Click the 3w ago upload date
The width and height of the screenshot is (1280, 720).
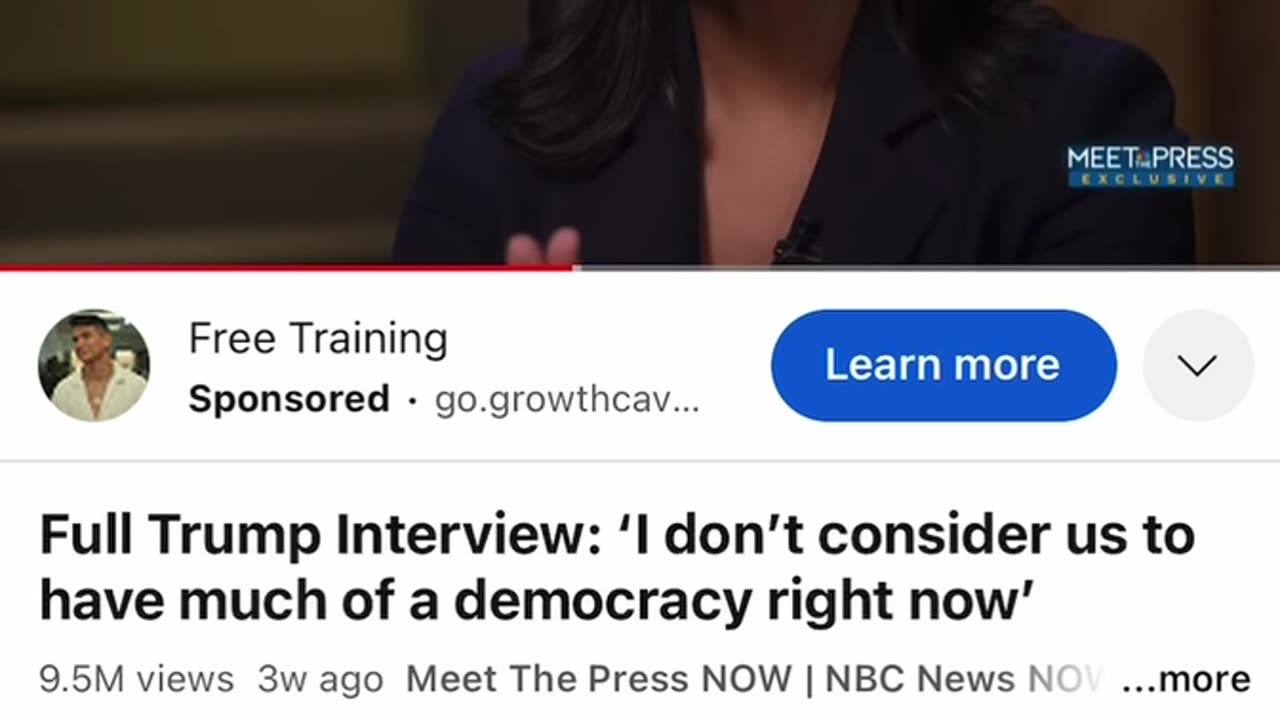coord(320,679)
